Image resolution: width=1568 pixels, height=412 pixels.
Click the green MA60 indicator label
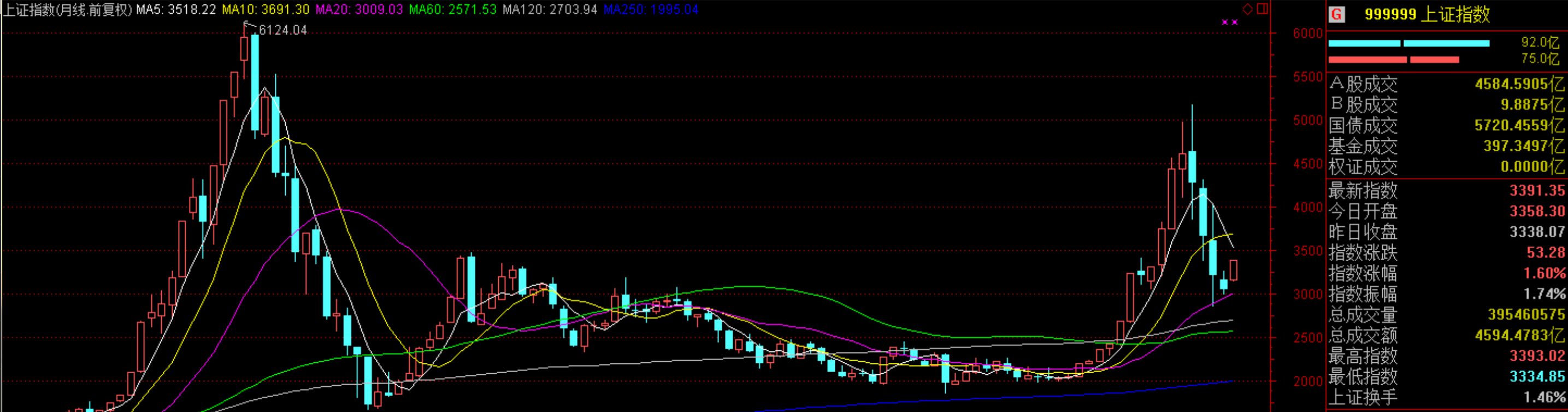452,10
